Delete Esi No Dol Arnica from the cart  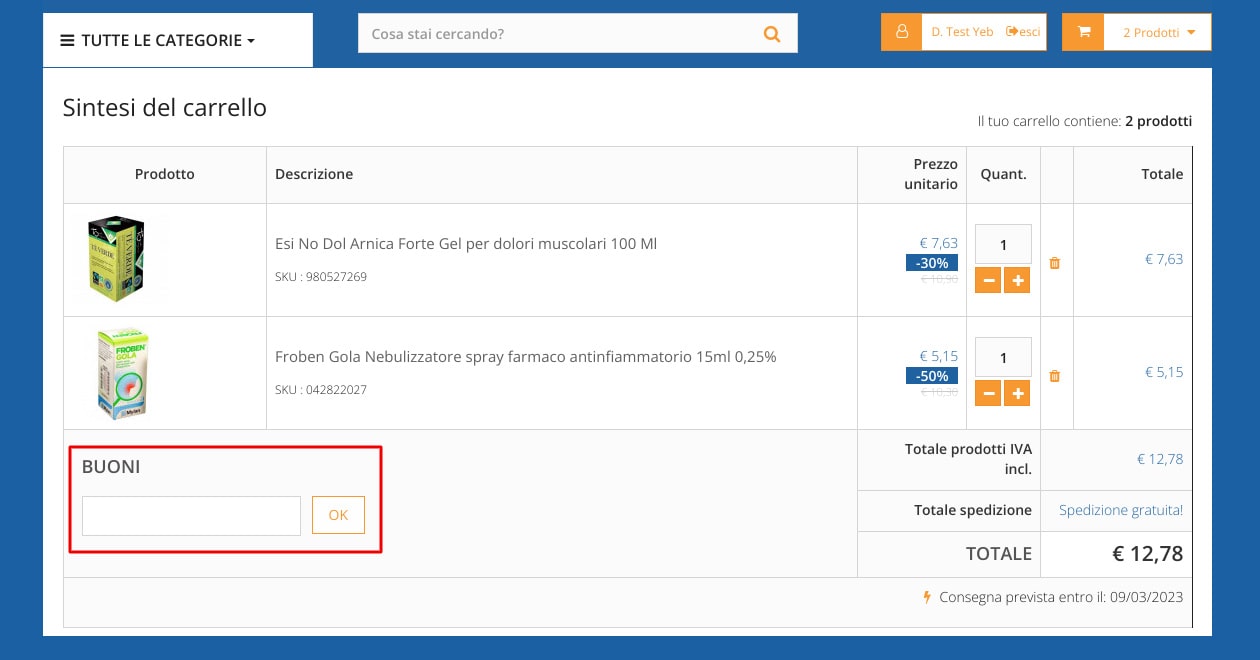[x=1055, y=263]
